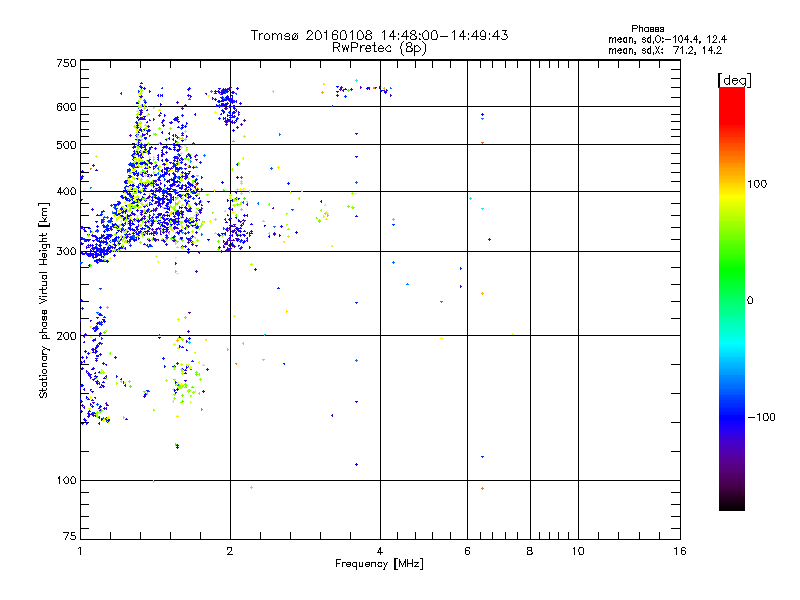This screenshot has width=800, height=600.
Task: Click the x-axis tick label '1'
Action: 80,551
